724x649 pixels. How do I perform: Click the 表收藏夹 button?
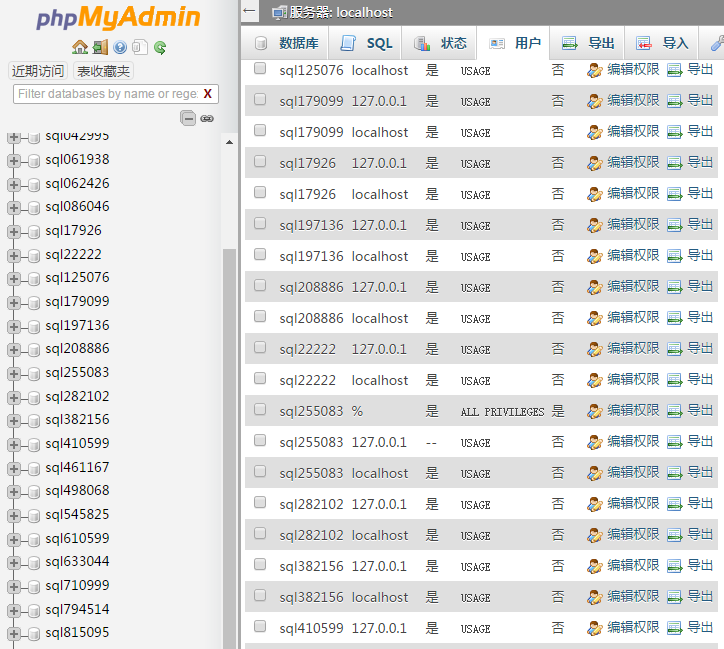tap(103, 71)
